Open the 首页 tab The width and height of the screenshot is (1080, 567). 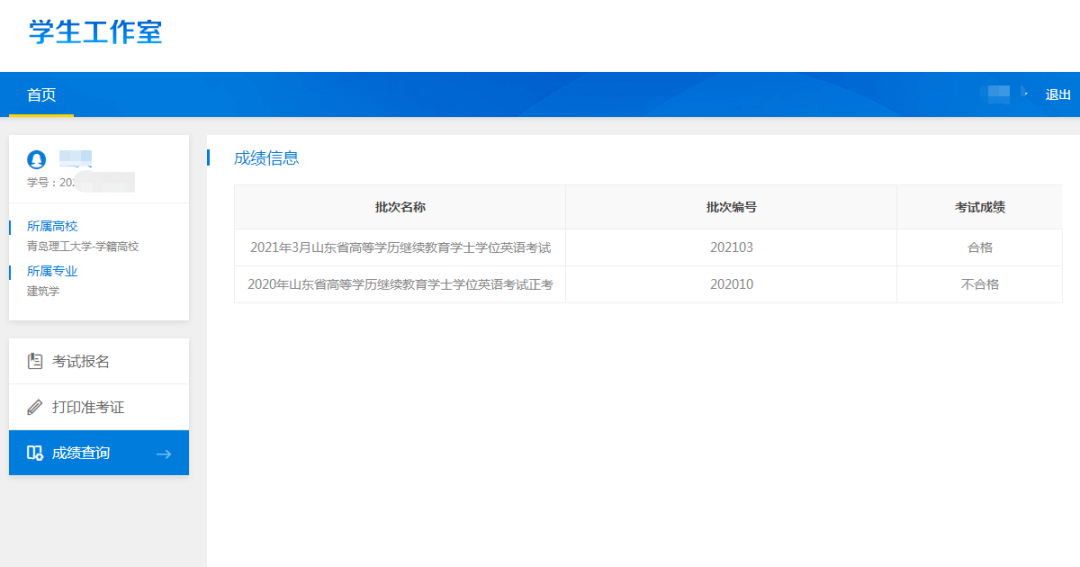(x=41, y=95)
